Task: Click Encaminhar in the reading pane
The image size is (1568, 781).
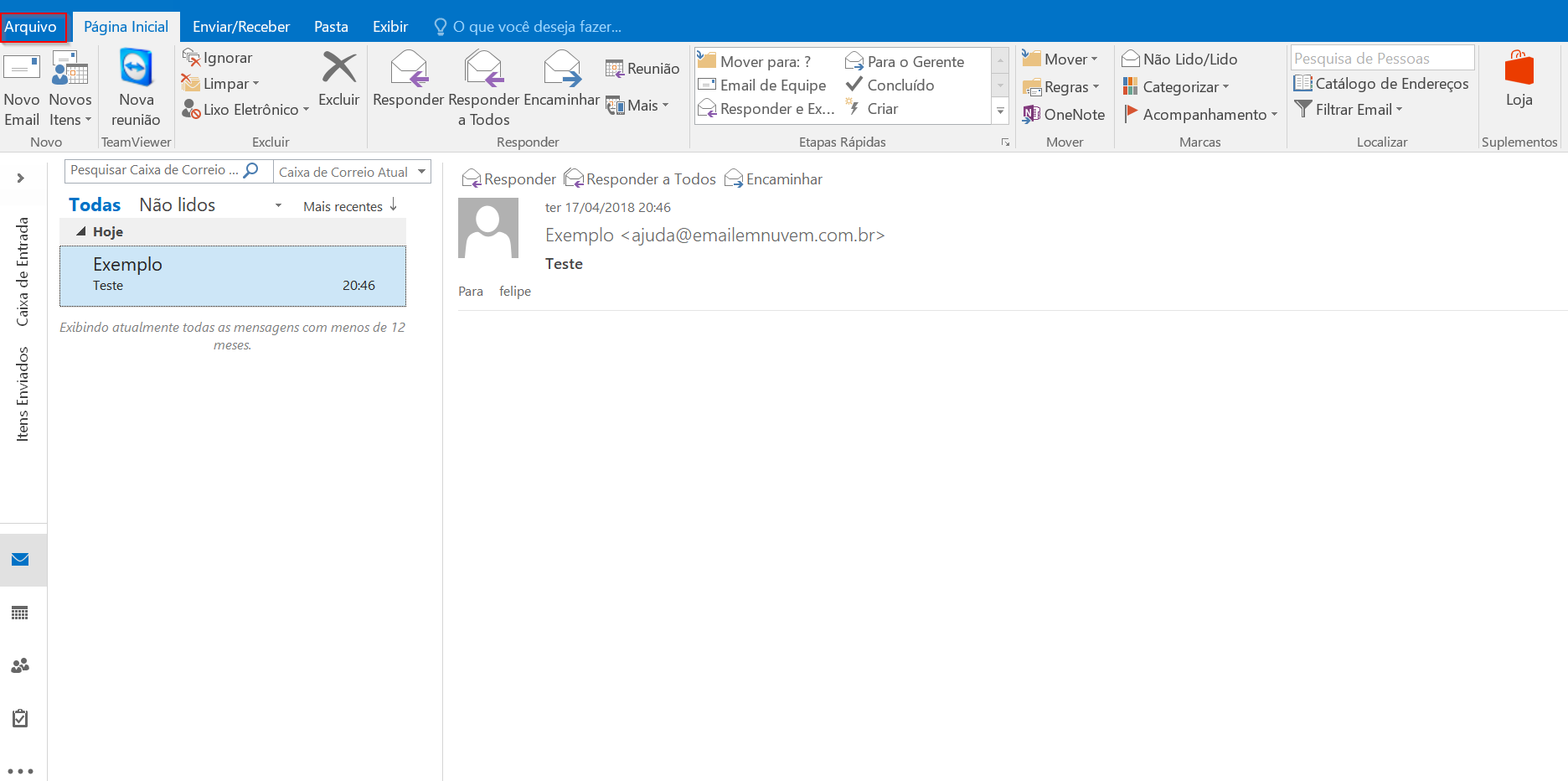Action: click(x=774, y=179)
